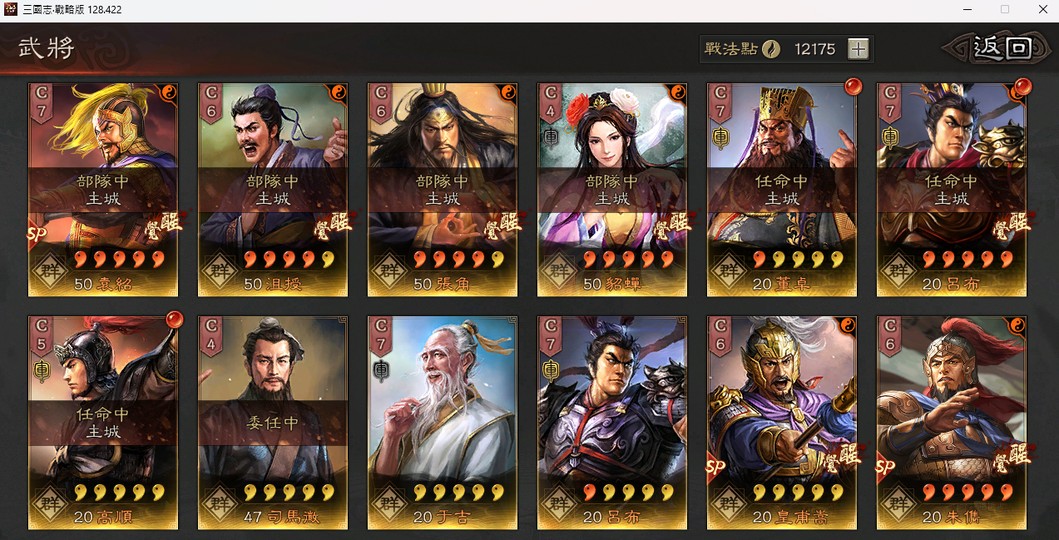
Task: Click the 車 troop icon on 貂蟬 card
Action: pos(550,138)
